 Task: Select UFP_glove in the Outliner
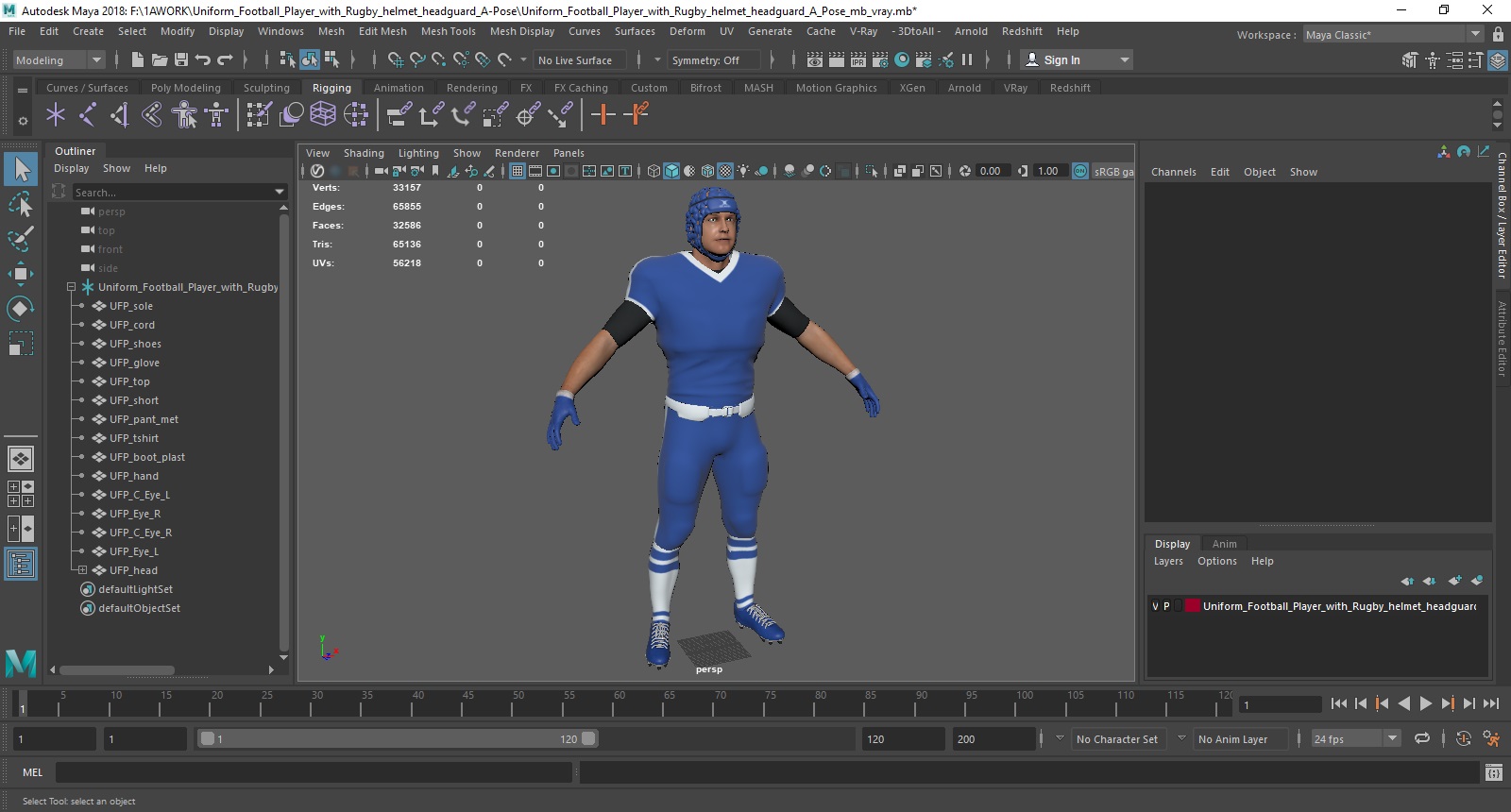point(134,363)
